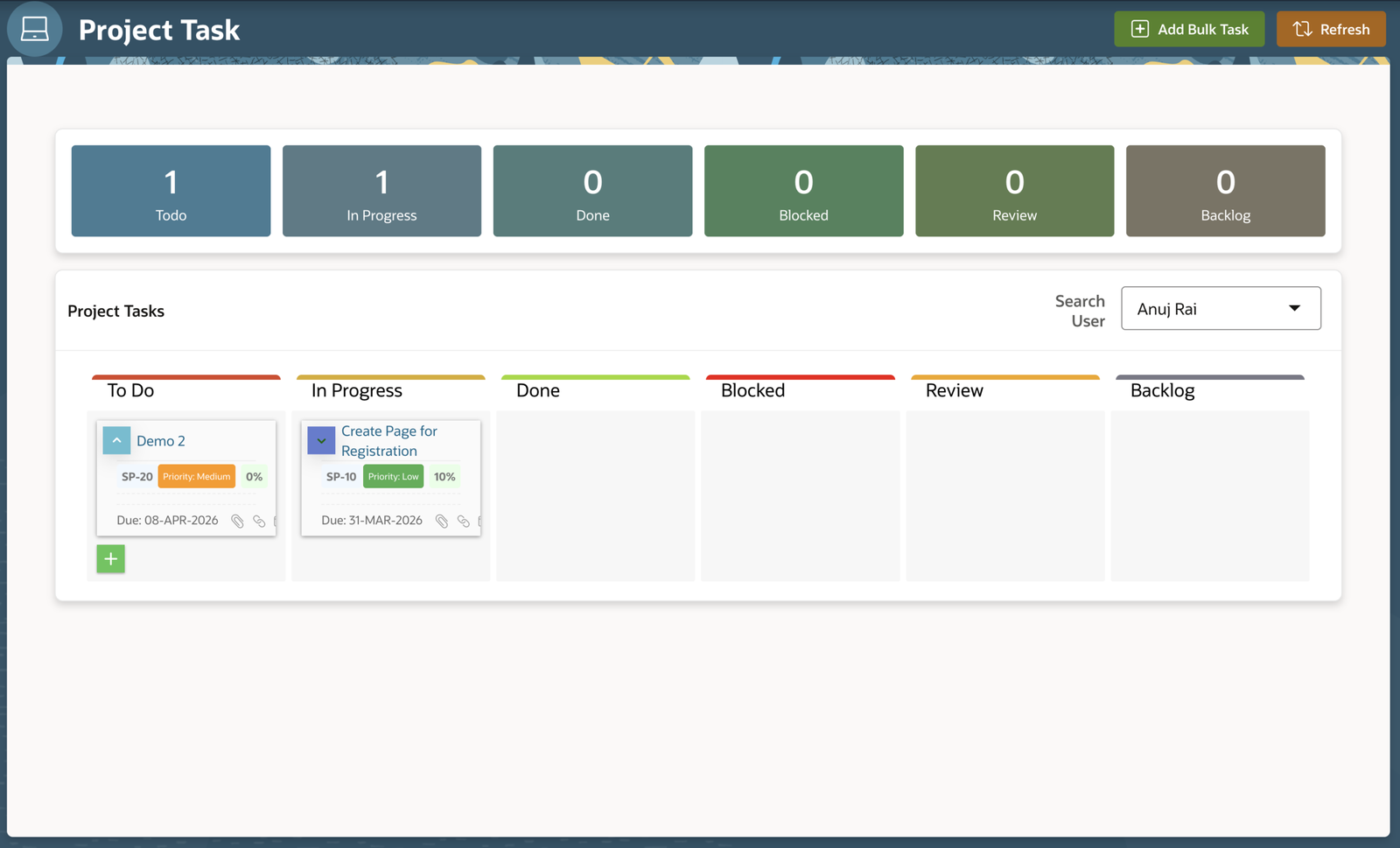Select the Todo summary count card
The height and width of the screenshot is (848, 1400).
pos(171,191)
